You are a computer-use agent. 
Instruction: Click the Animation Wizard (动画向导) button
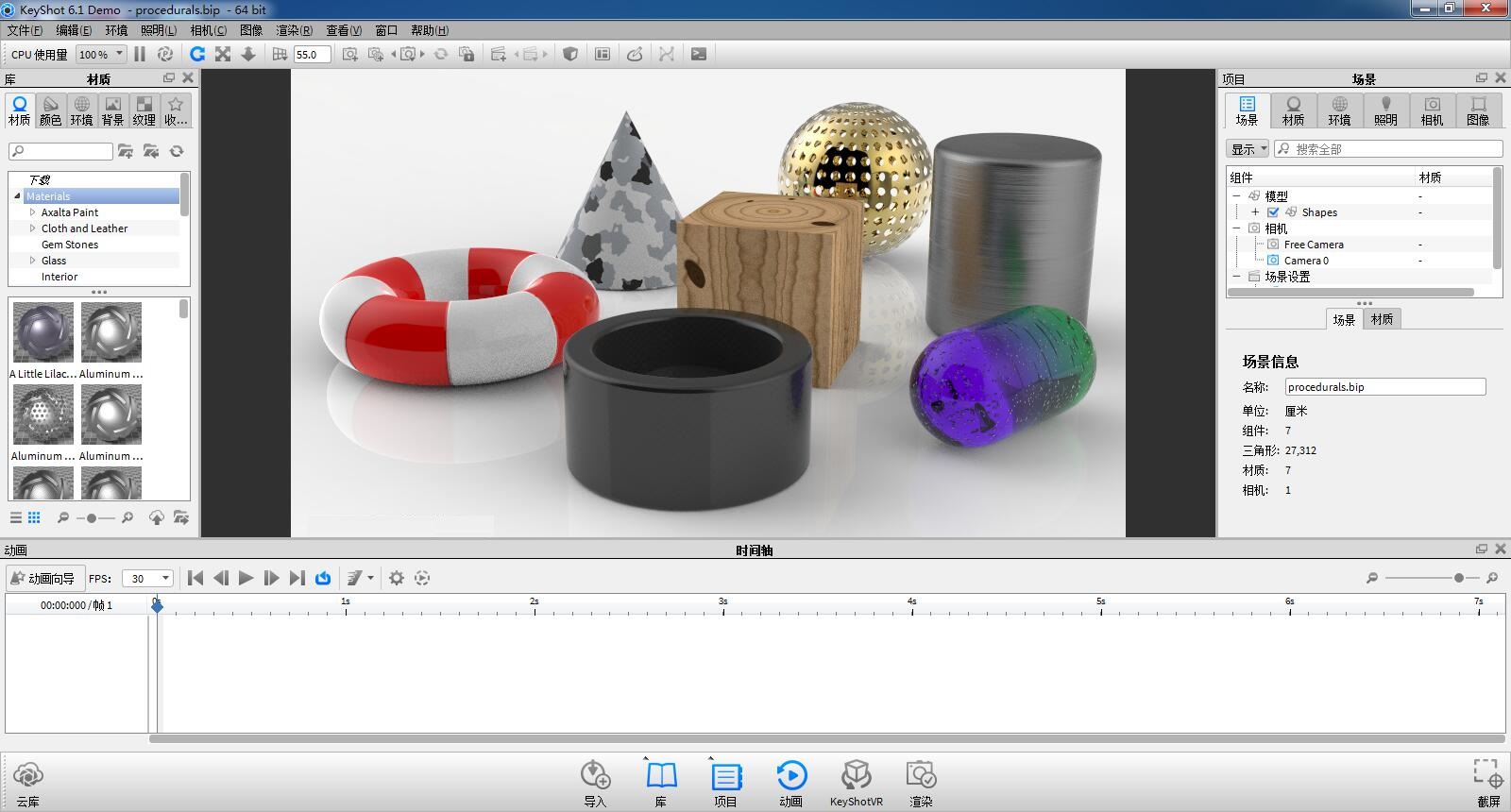[42, 579]
